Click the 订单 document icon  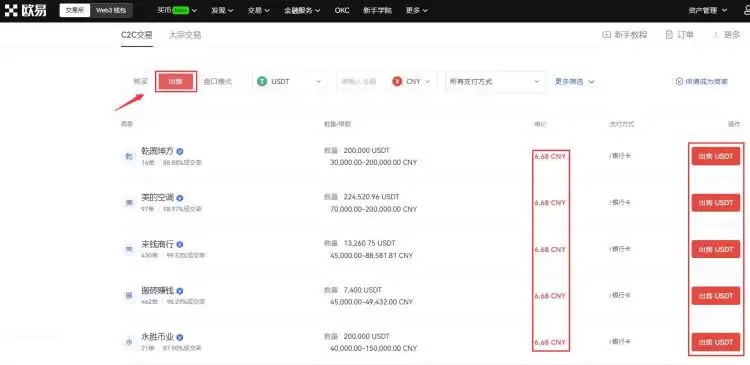coord(669,34)
